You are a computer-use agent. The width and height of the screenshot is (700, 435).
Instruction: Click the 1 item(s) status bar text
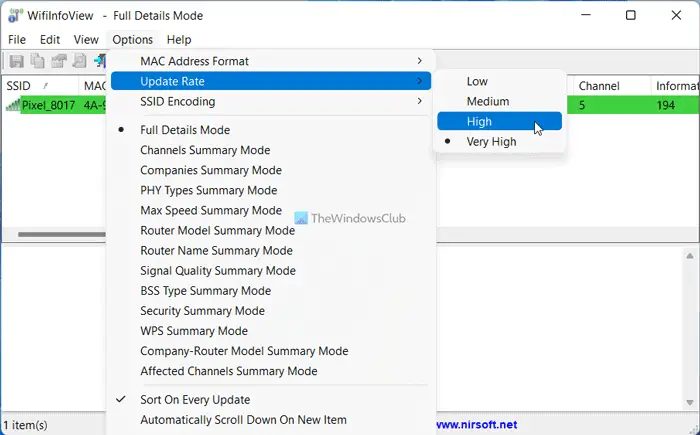pos(25,425)
